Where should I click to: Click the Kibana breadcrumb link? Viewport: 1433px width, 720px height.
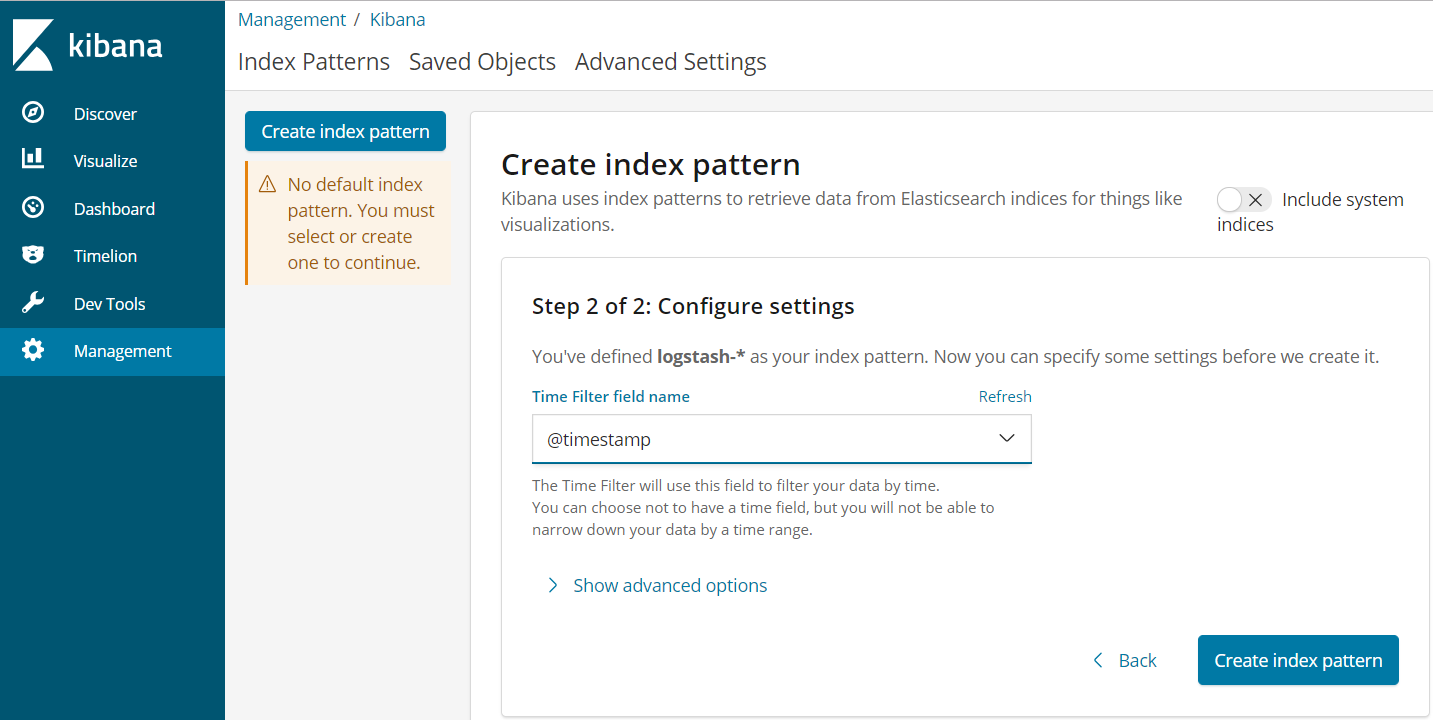click(x=397, y=20)
